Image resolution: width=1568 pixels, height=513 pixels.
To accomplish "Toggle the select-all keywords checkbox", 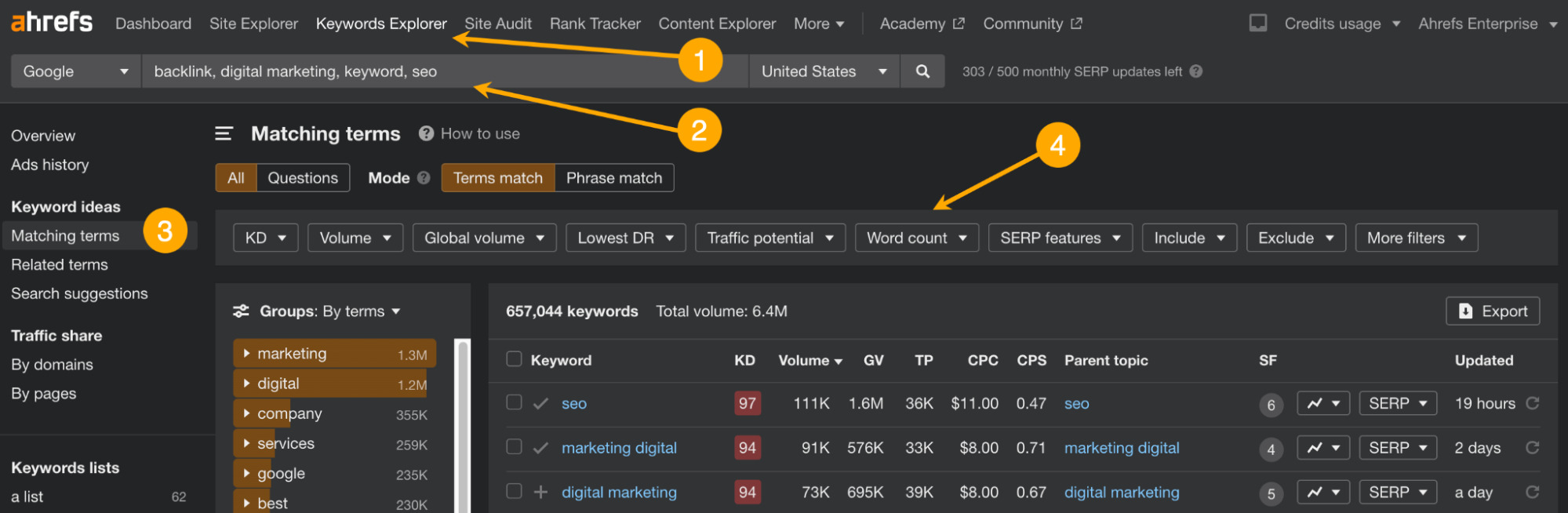I will pyautogui.click(x=514, y=359).
